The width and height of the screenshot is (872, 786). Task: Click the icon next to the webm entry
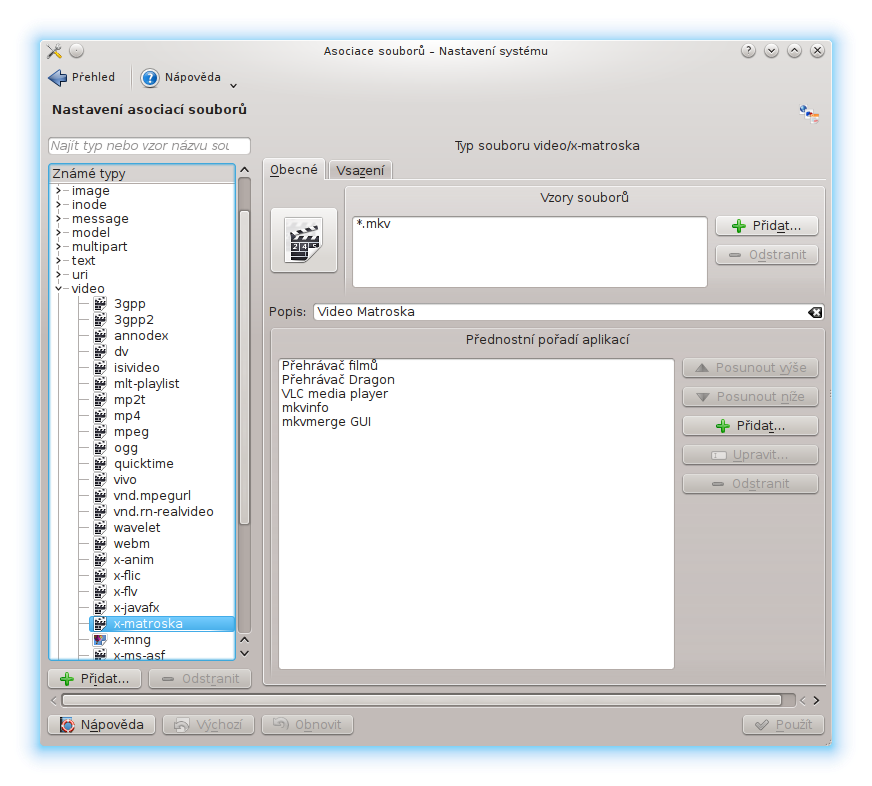point(100,544)
